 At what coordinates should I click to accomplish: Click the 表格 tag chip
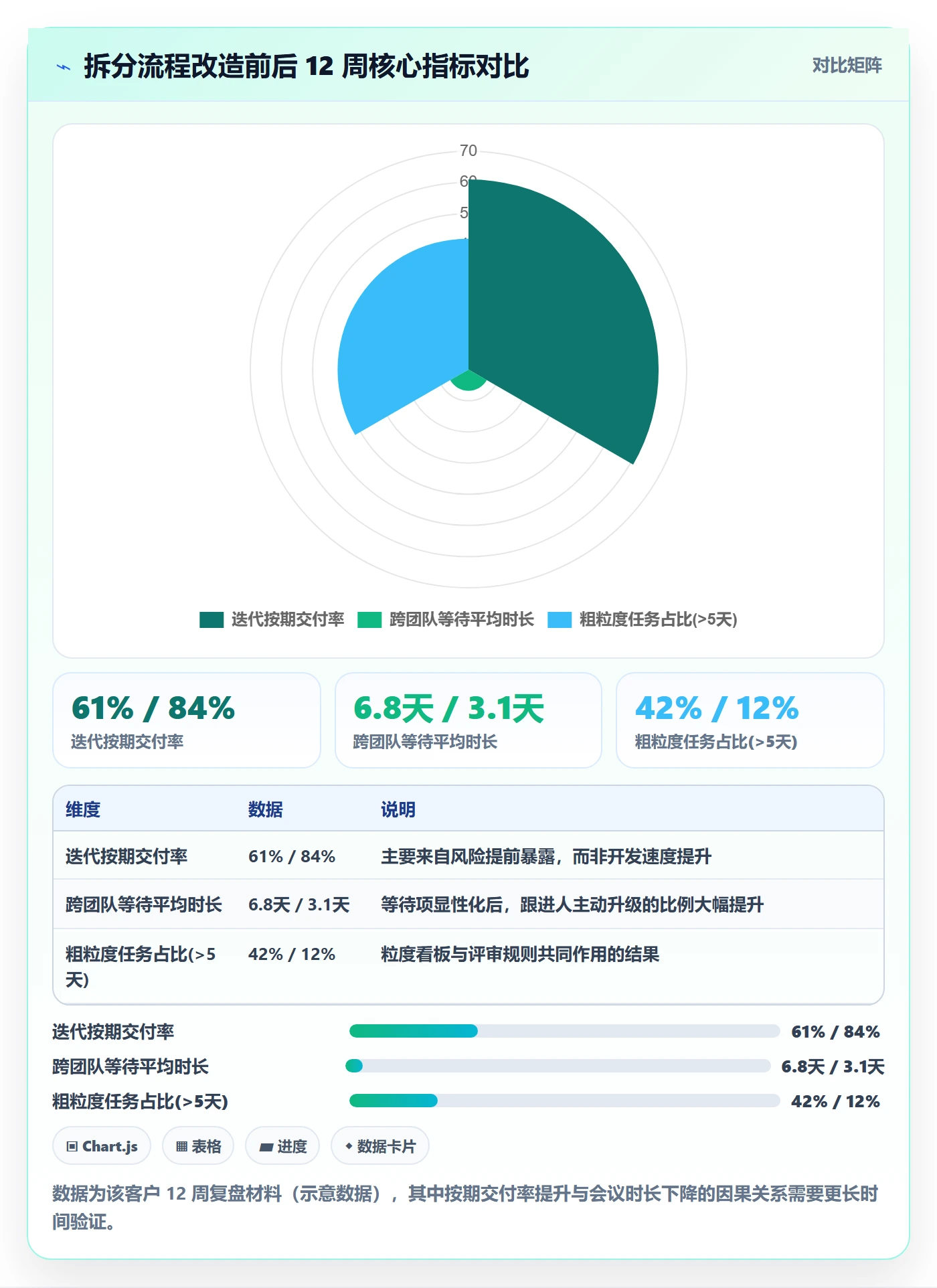198,1146
